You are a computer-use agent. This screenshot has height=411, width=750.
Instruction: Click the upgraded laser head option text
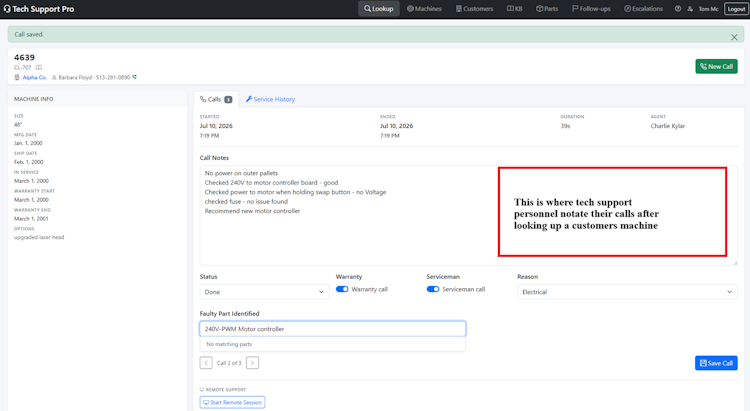click(39, 237)
